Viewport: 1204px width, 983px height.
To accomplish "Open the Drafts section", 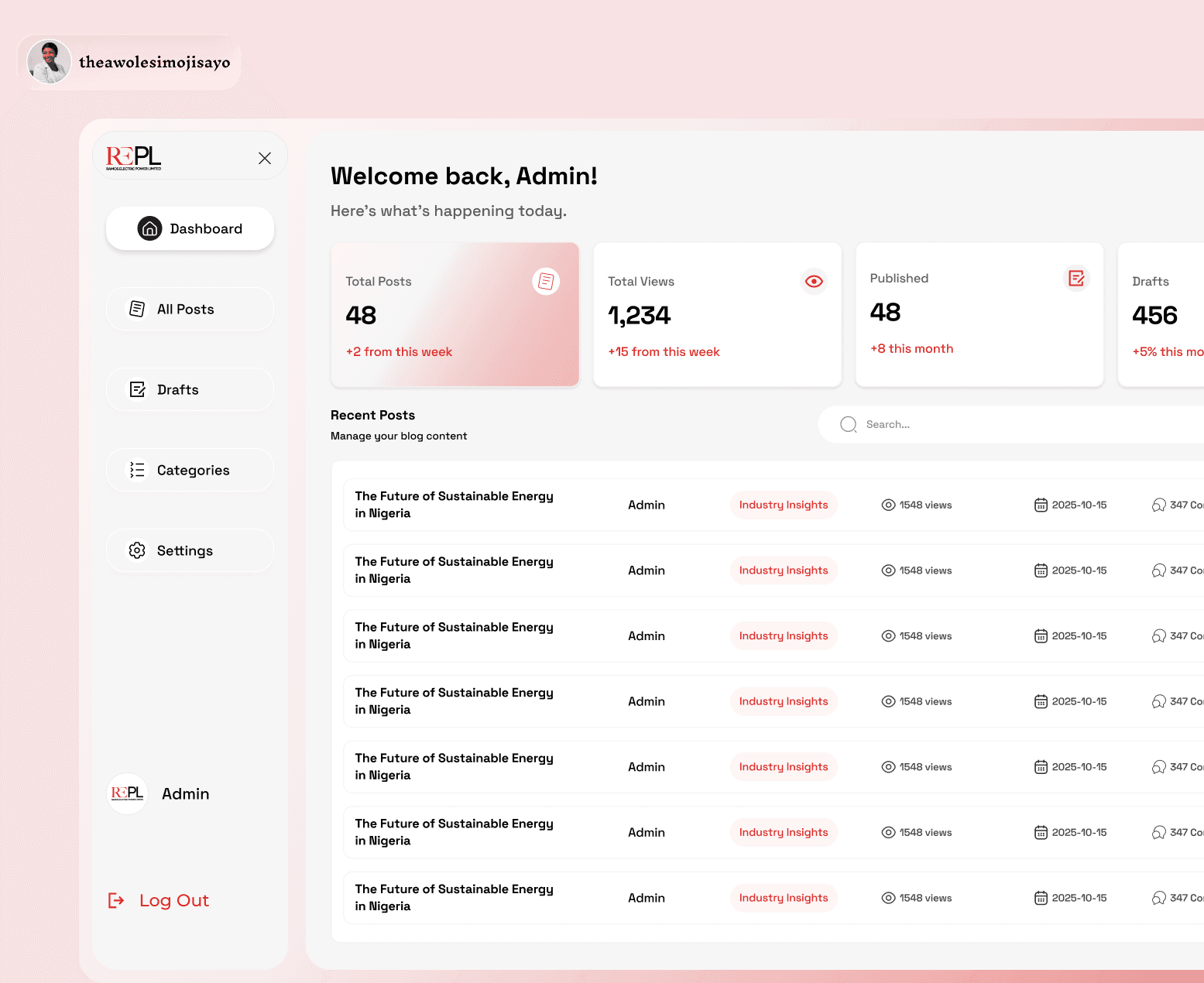I will [190, 389].
